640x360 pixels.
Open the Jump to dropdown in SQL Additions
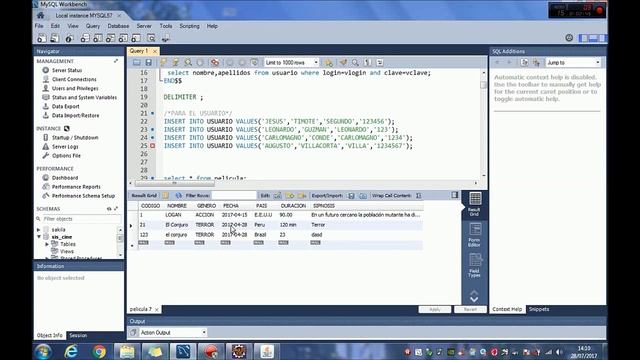click(x=573, y=62)
